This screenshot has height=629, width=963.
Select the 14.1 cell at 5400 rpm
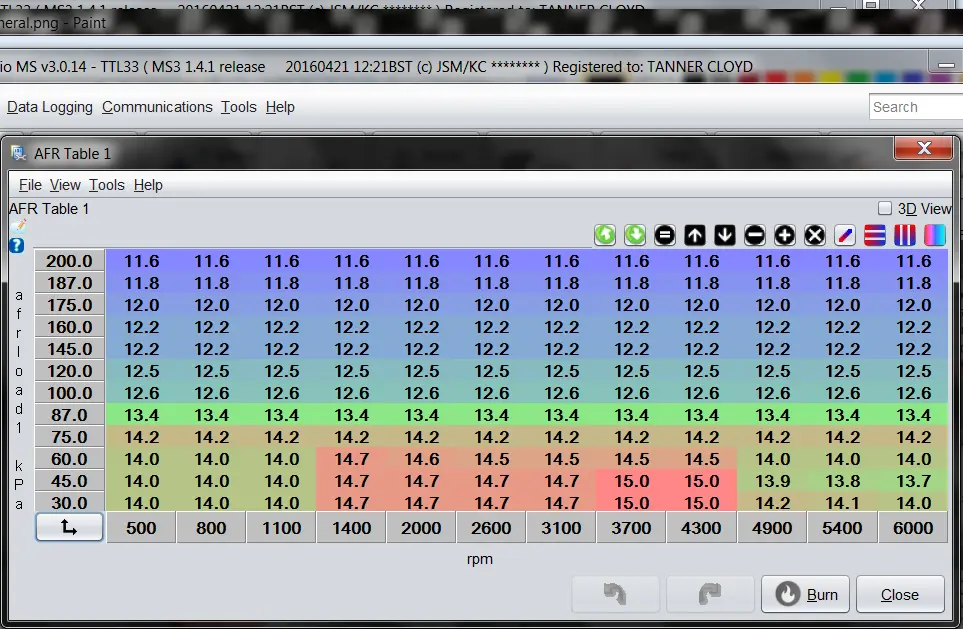(x=842, y=503)
